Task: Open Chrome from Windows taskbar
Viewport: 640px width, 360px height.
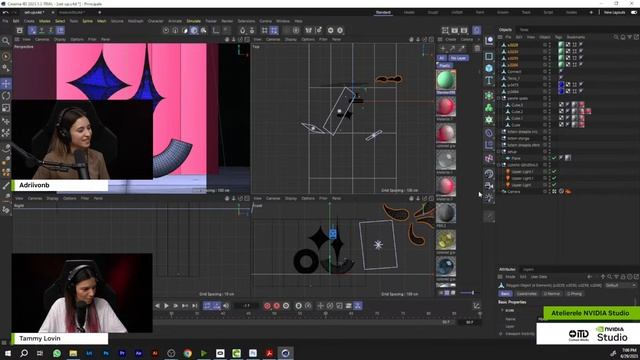Action: (x=187, y=353)
